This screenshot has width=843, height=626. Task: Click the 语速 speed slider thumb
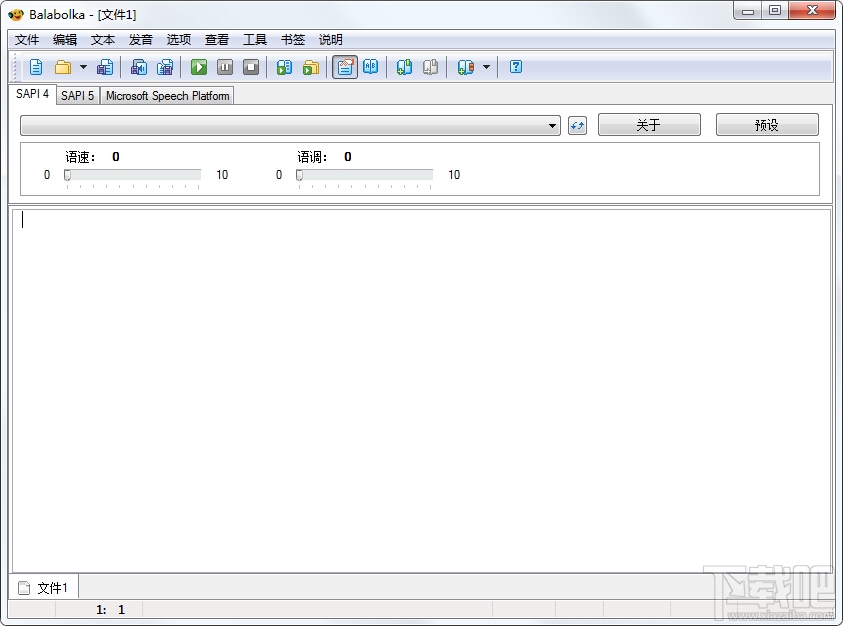click(67, 175)
